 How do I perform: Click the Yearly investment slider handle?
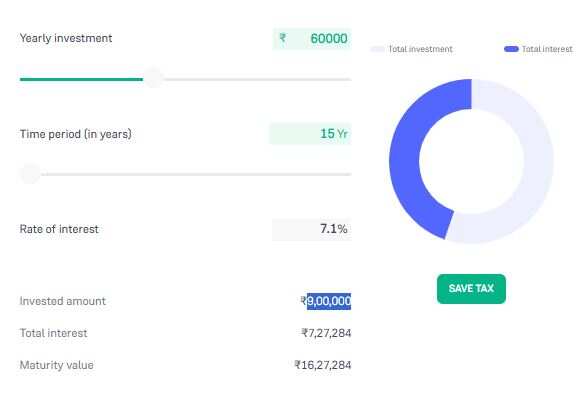[x=153, y=78]
